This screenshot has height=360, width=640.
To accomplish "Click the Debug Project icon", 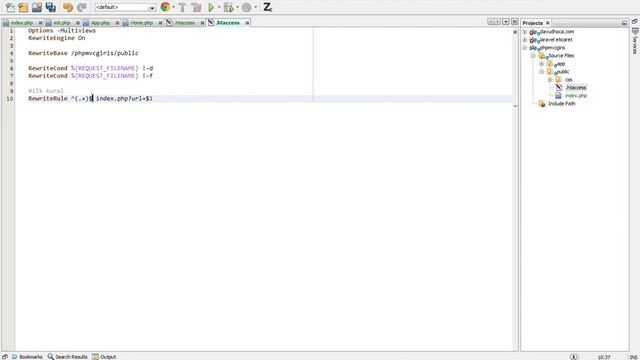I will (229, 7).
